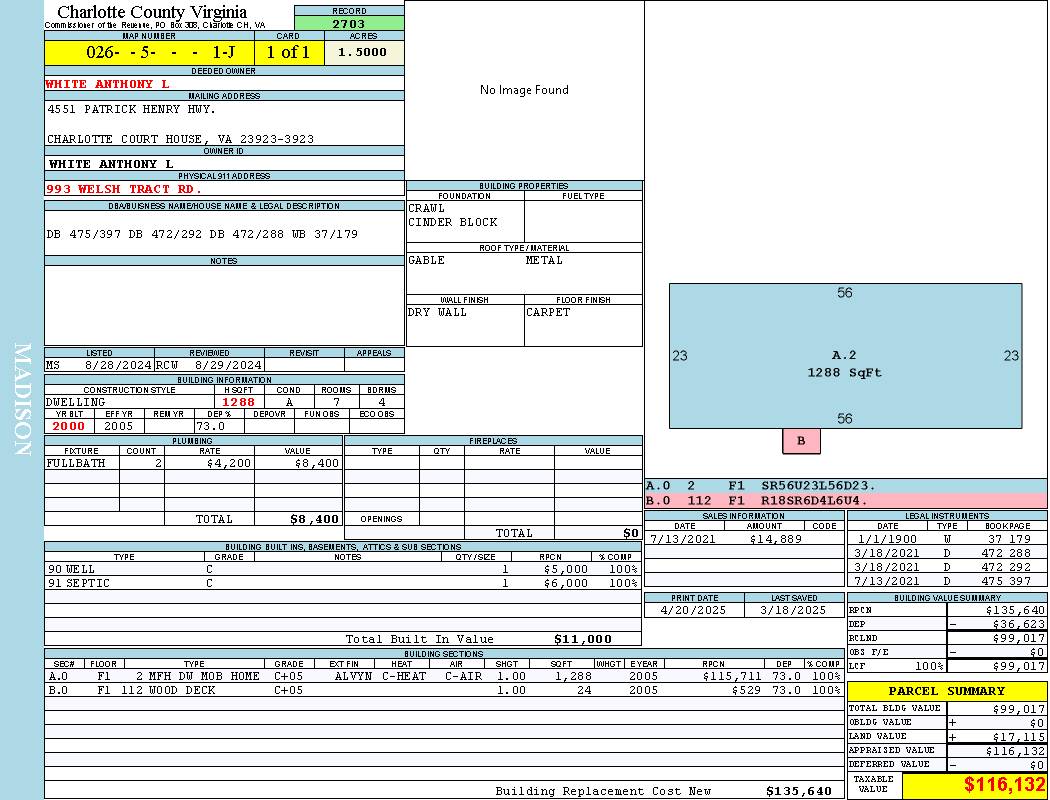Select the A.0 sketch vector row
The height and width of the screenshot is (800, 1050).
tap(845, 485)
